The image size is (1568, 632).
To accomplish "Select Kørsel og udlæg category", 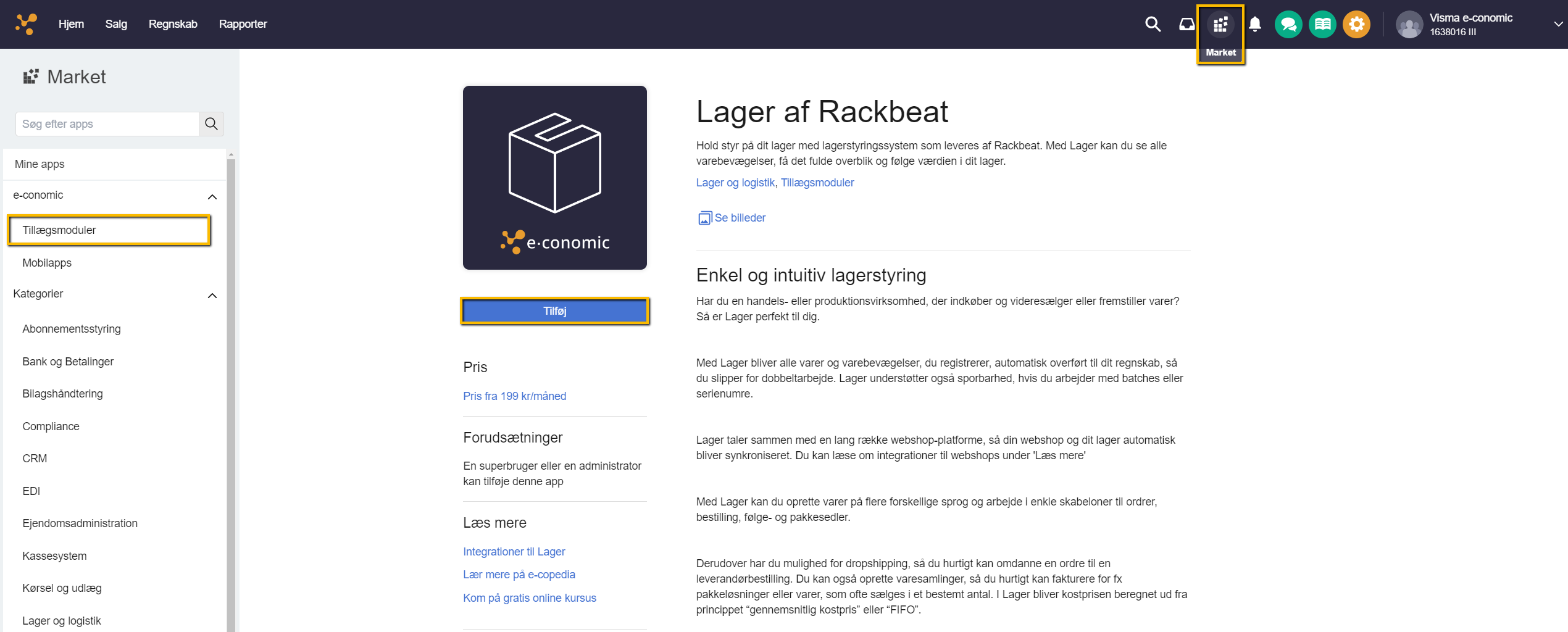I will [62, 588].
